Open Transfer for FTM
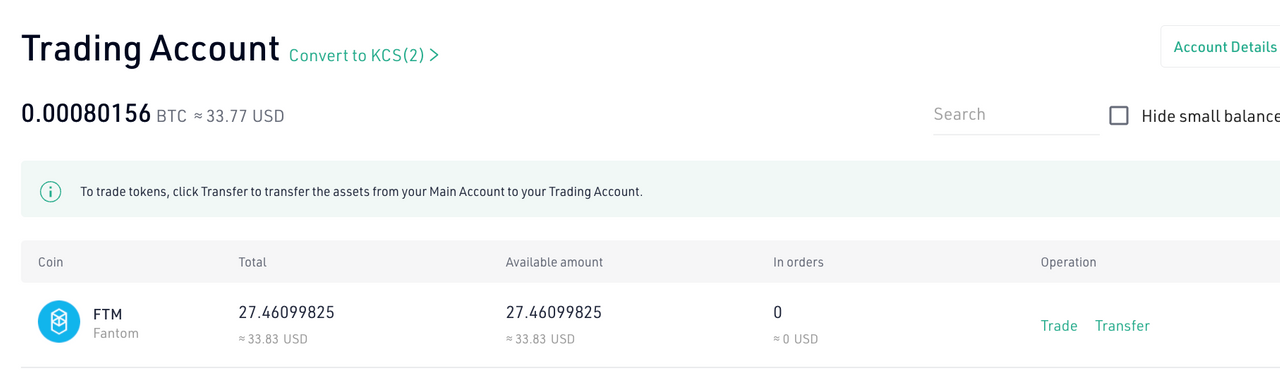 point(1122,326)
